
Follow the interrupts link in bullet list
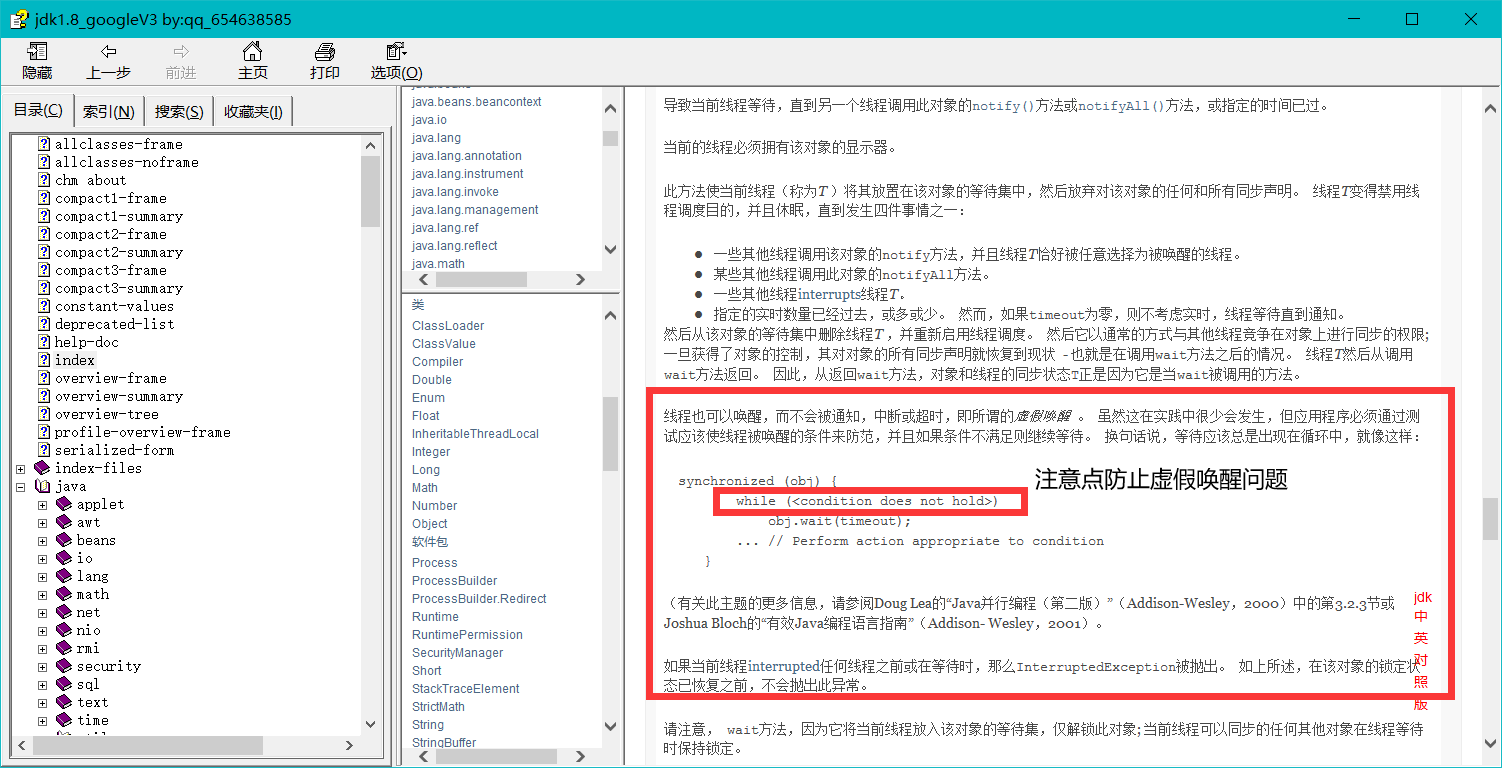coord(829,294)
